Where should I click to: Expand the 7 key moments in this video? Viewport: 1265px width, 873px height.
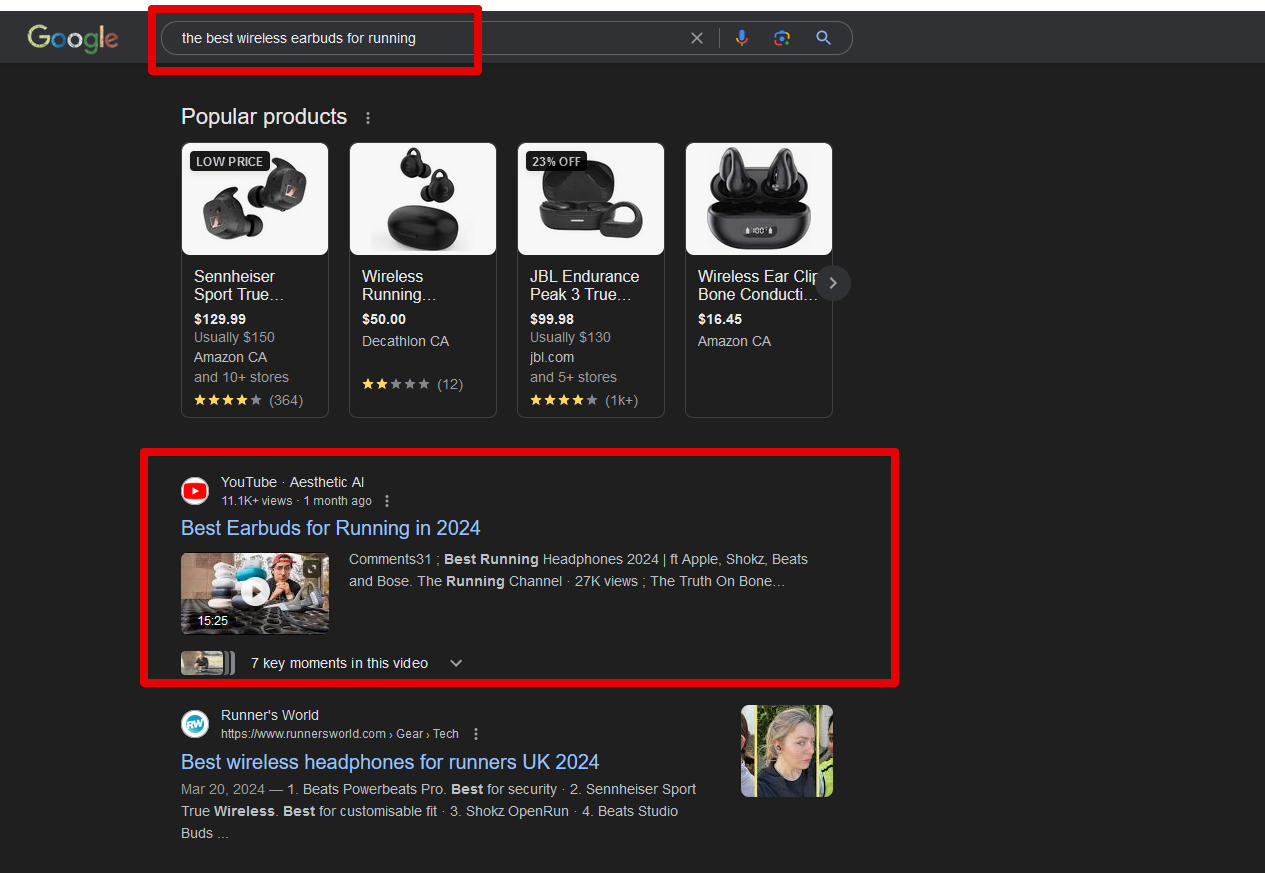pos(456,662)
